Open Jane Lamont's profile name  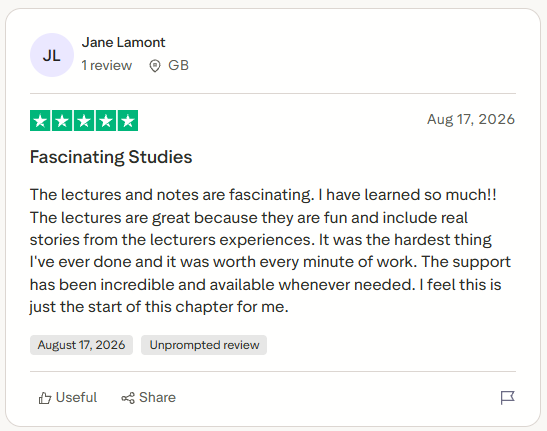tap(123, 43)
